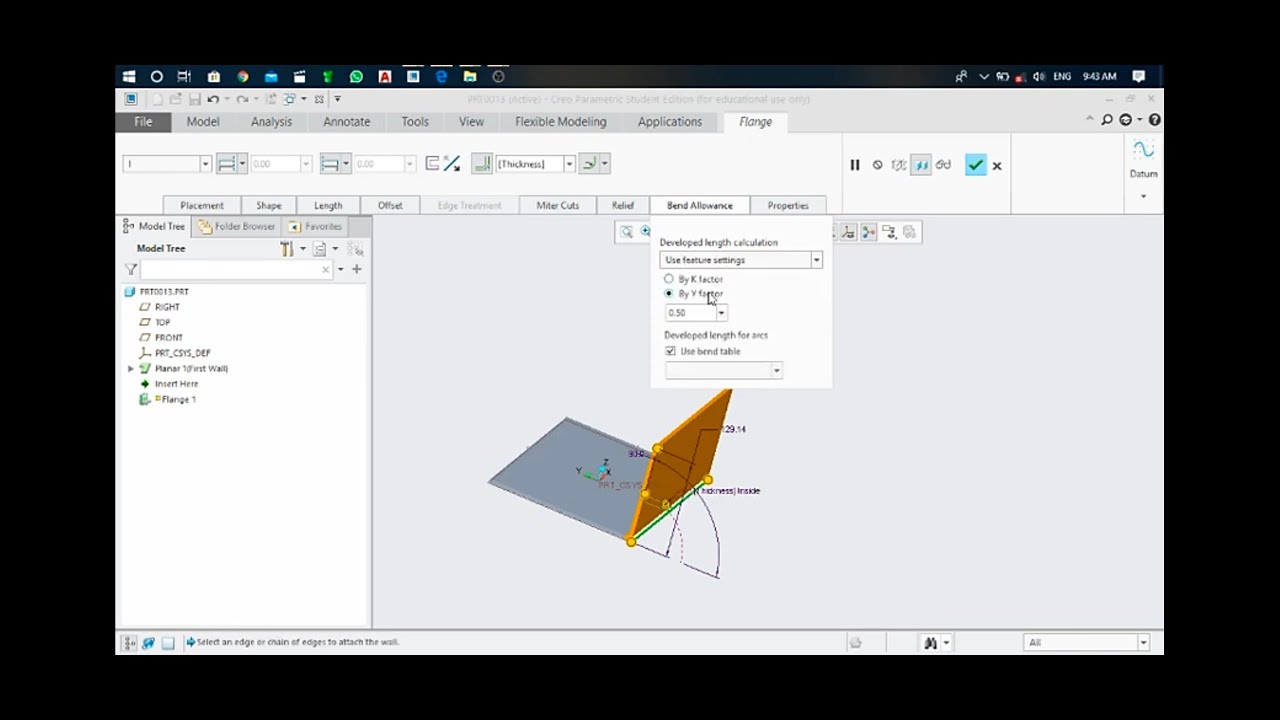This screenshot has height=720, width=1280.
Task: Click the Undo arrow icon
Action: (213, 99)
